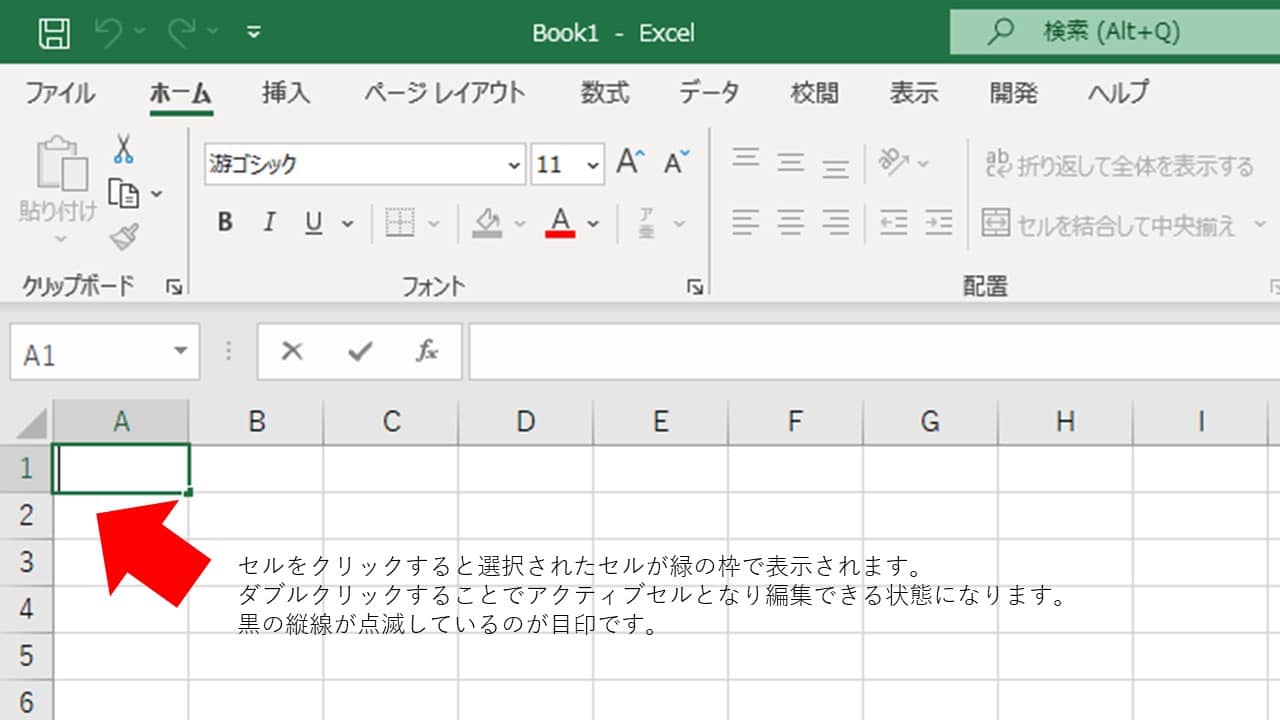Click the Redo arrow icon
The width and height of the screenshot is (1280, 720).
click(182, 33)
